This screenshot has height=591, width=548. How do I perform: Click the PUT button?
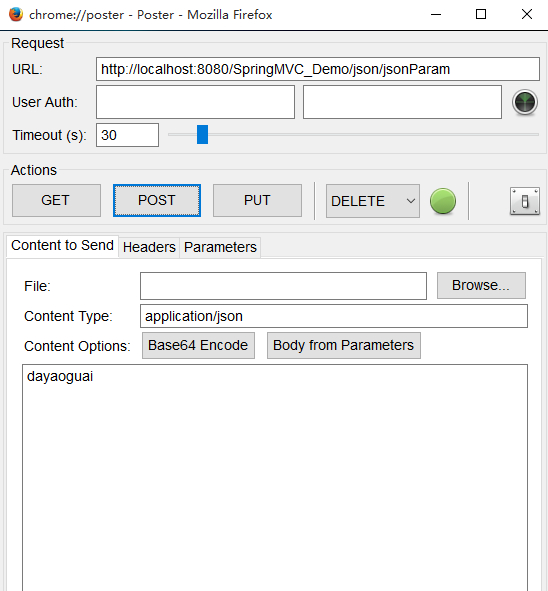pos(257,200)
